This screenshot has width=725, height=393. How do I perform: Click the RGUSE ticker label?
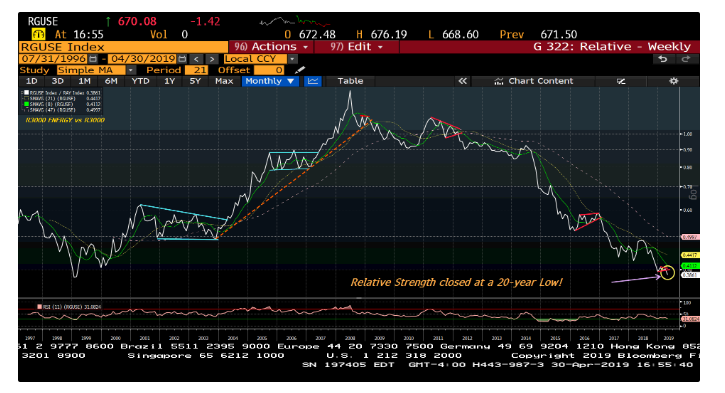pyautogui.click(x=43, y=21)
